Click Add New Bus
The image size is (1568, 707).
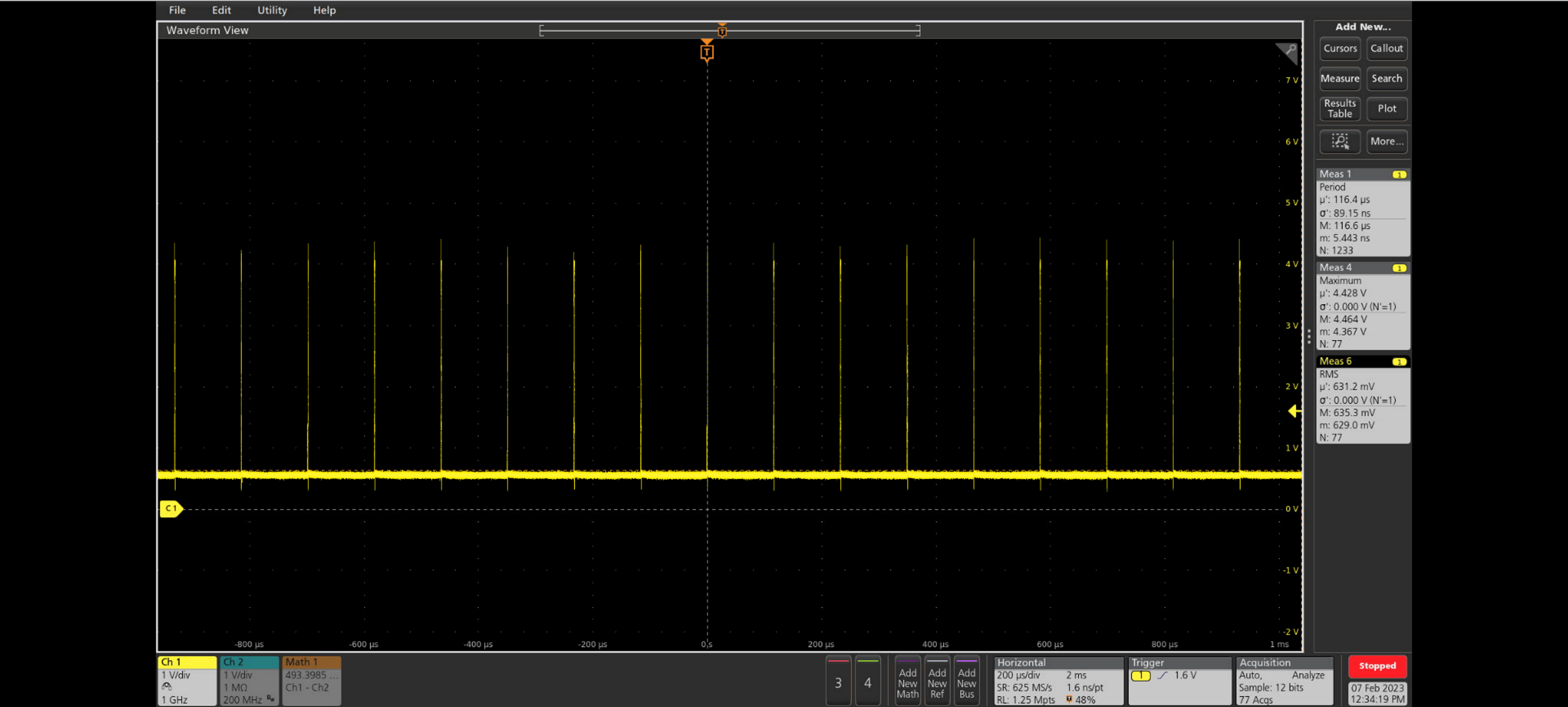click(966, 681)
